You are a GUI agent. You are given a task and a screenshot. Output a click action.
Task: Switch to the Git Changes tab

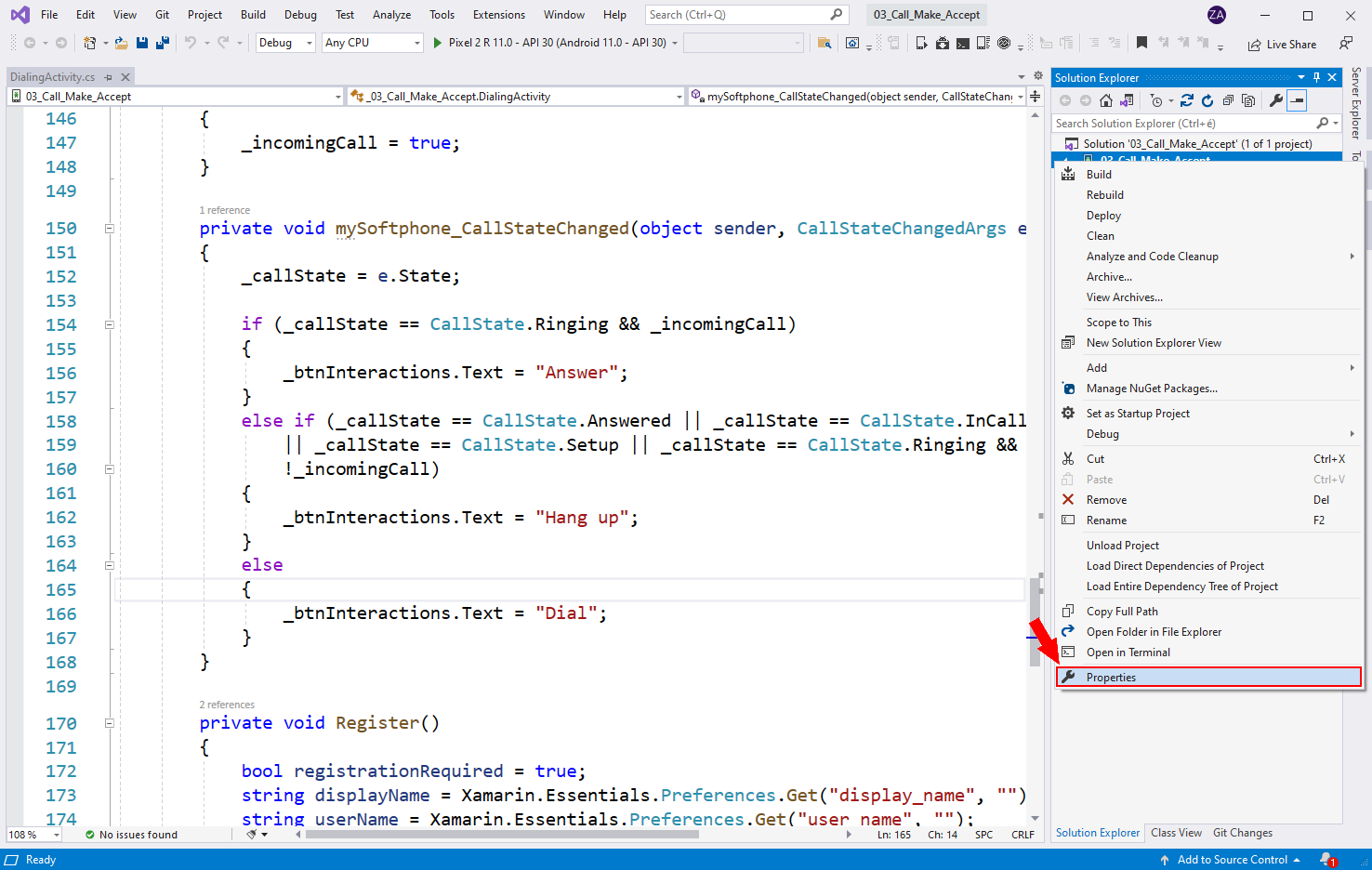click(1243, 833)
